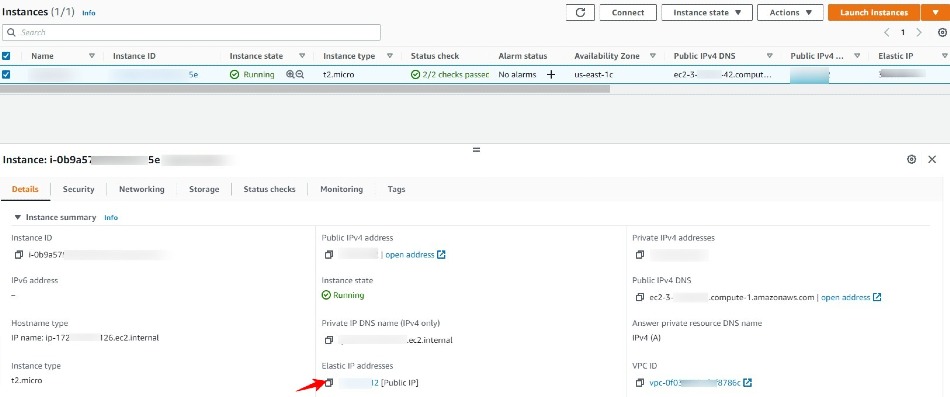Copy the Public IPv4 address
Screen dimensions: 950x397
329,255
